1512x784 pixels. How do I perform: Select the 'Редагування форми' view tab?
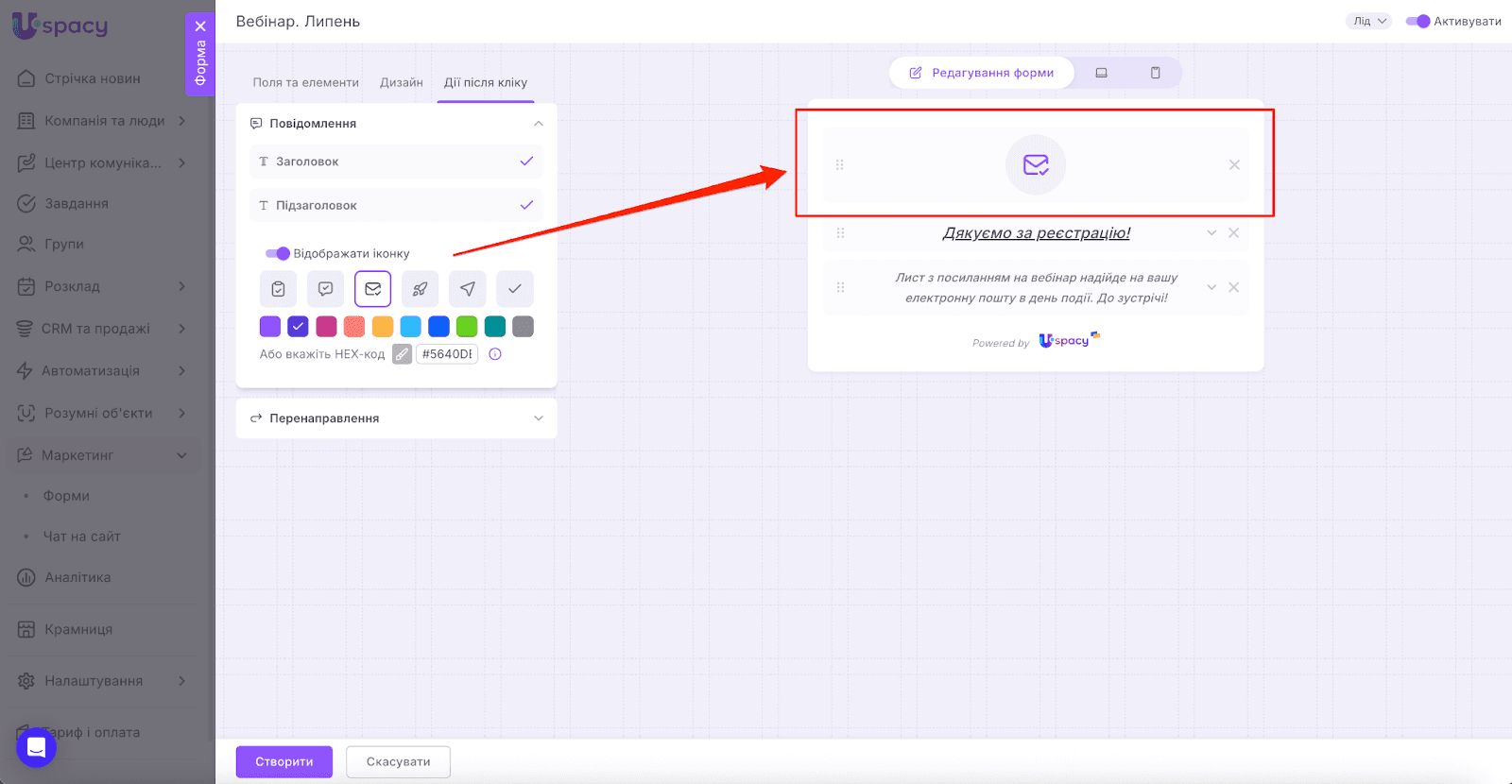click(982, 73)
